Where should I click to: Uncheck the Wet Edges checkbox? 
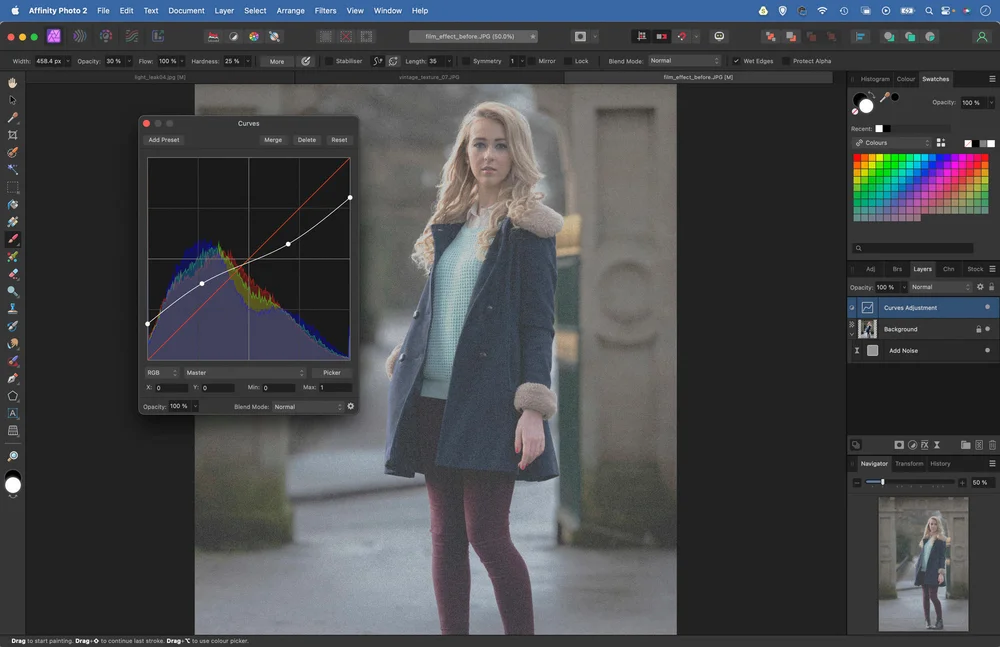736,61
